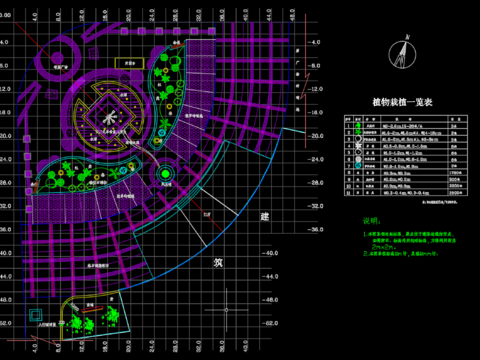Select the yellow rectangle near the top plaza
Image resolution: width=480 pixels, height=360 pixels.
tap(130, 63)
